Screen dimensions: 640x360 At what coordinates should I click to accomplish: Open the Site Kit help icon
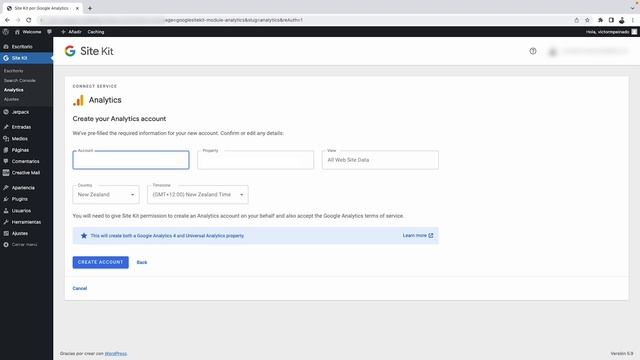click(533, 51)
